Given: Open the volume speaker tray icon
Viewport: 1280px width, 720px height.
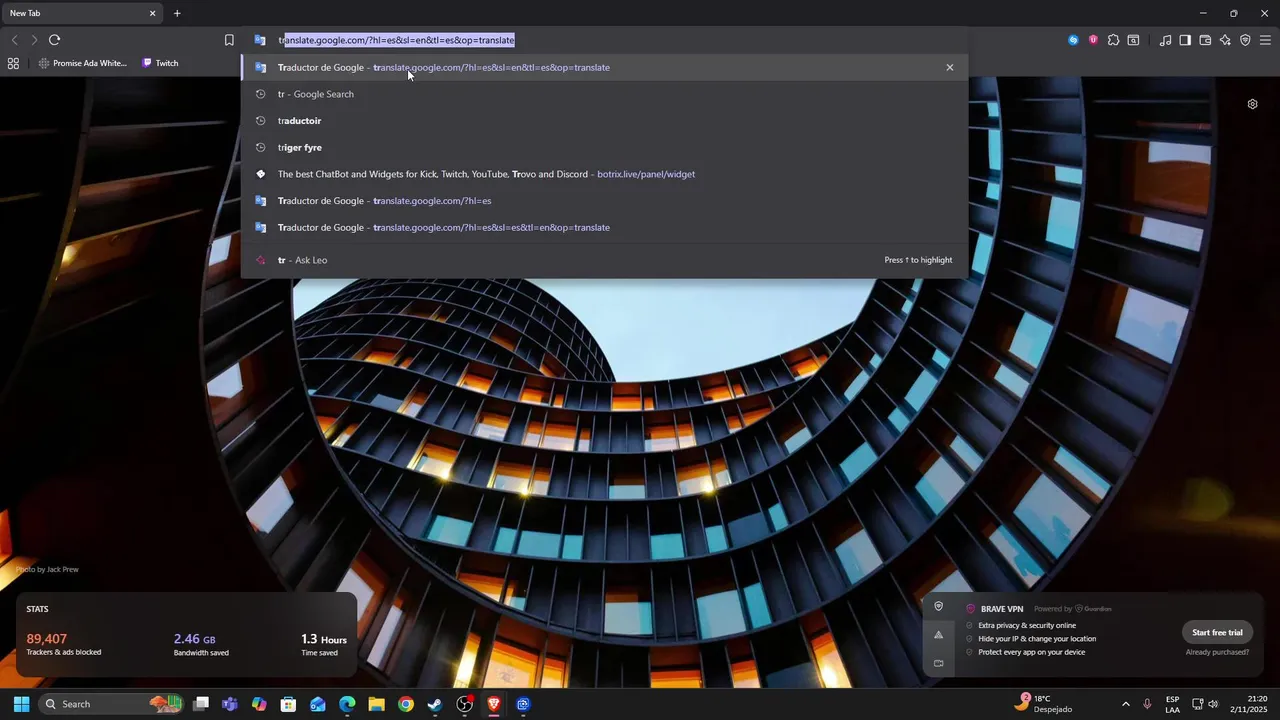Looking at the screenshot, I should (1213, 704).
